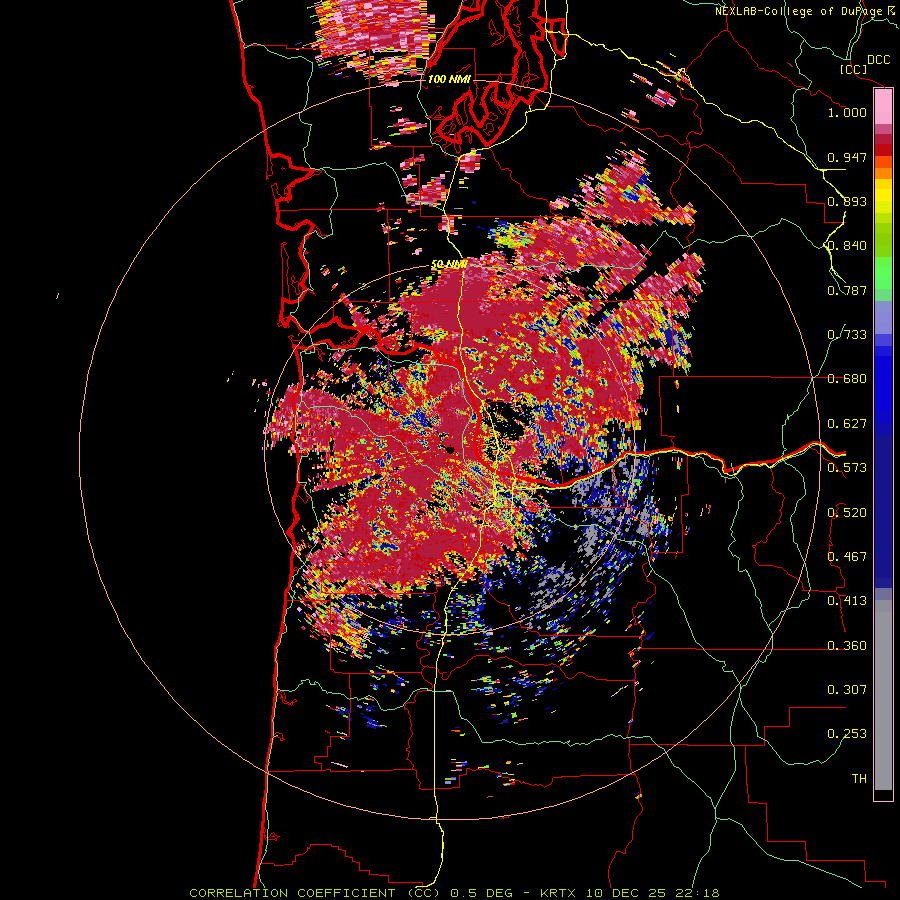Click the 0.467 legend value
Viewport: 900px width, 900px height.
[847, 557]
